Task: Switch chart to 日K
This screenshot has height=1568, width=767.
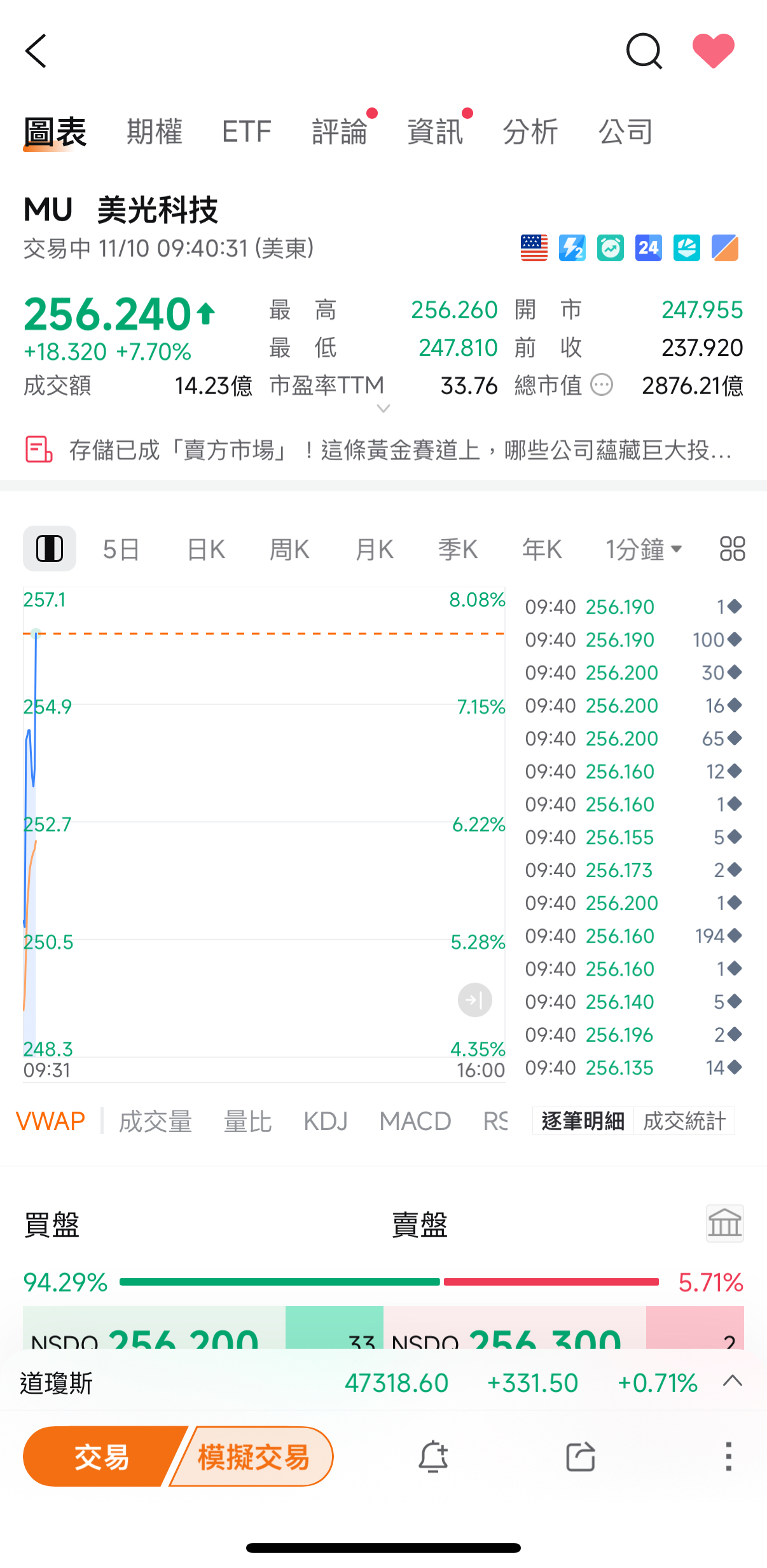Action: [x=206, y=549]
